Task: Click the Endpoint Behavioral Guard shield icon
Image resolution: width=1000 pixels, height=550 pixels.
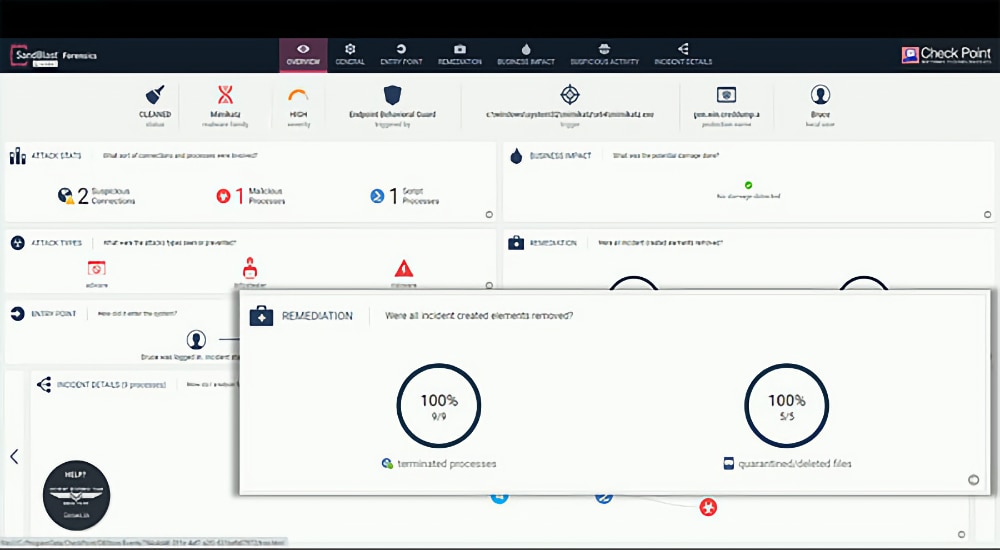Action: tap(392, 95)
